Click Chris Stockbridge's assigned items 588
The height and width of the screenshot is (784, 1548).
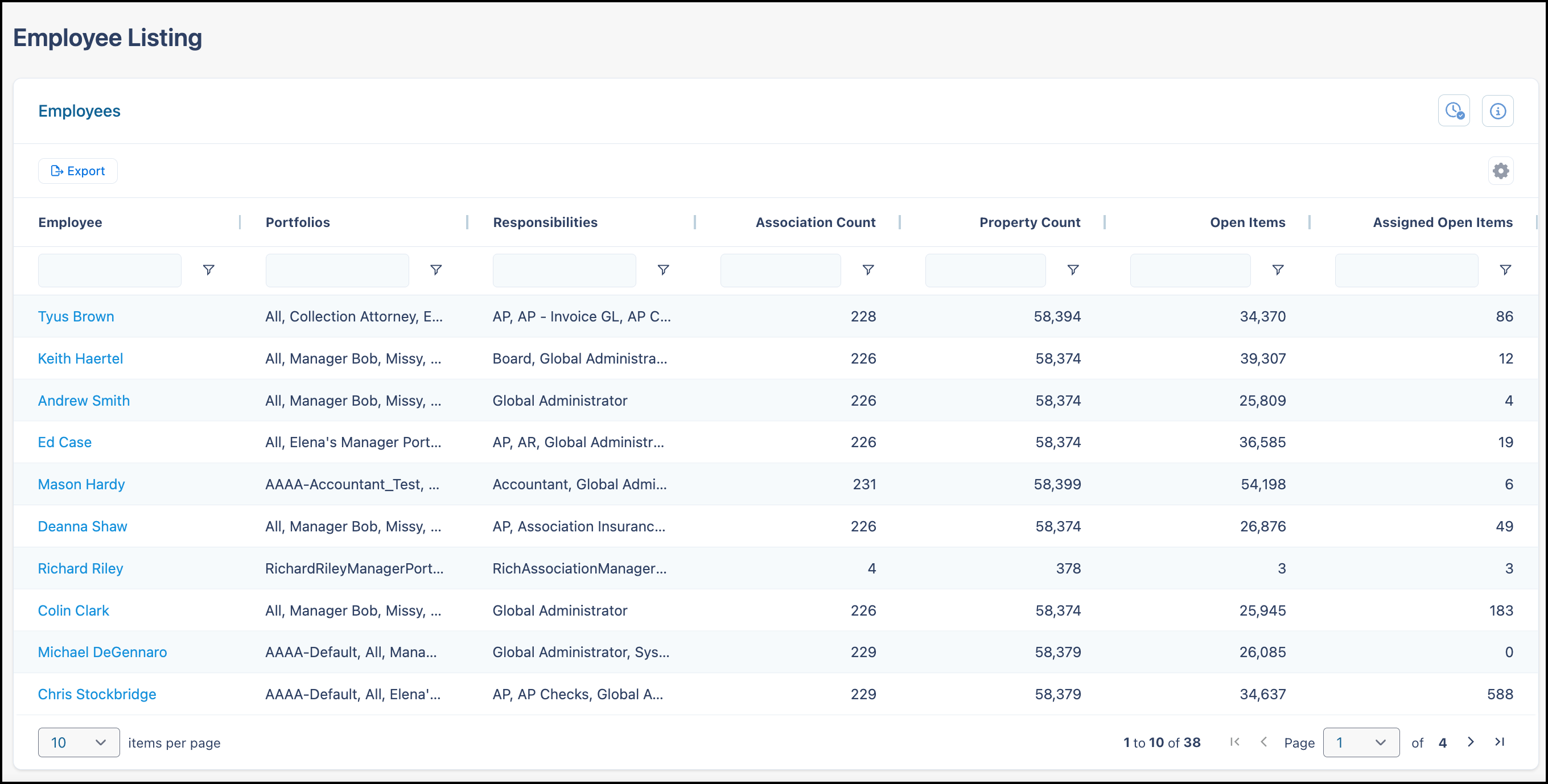(x=1500, y=694)
